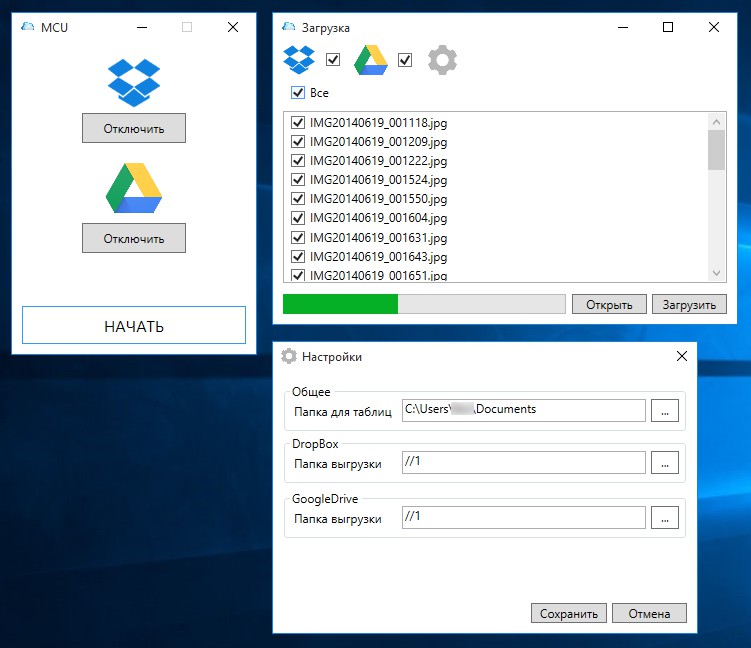Select file name IMG20140619_001524.jpg text
The height and width of the screenshot is (648, 751).
click(378, 180)
